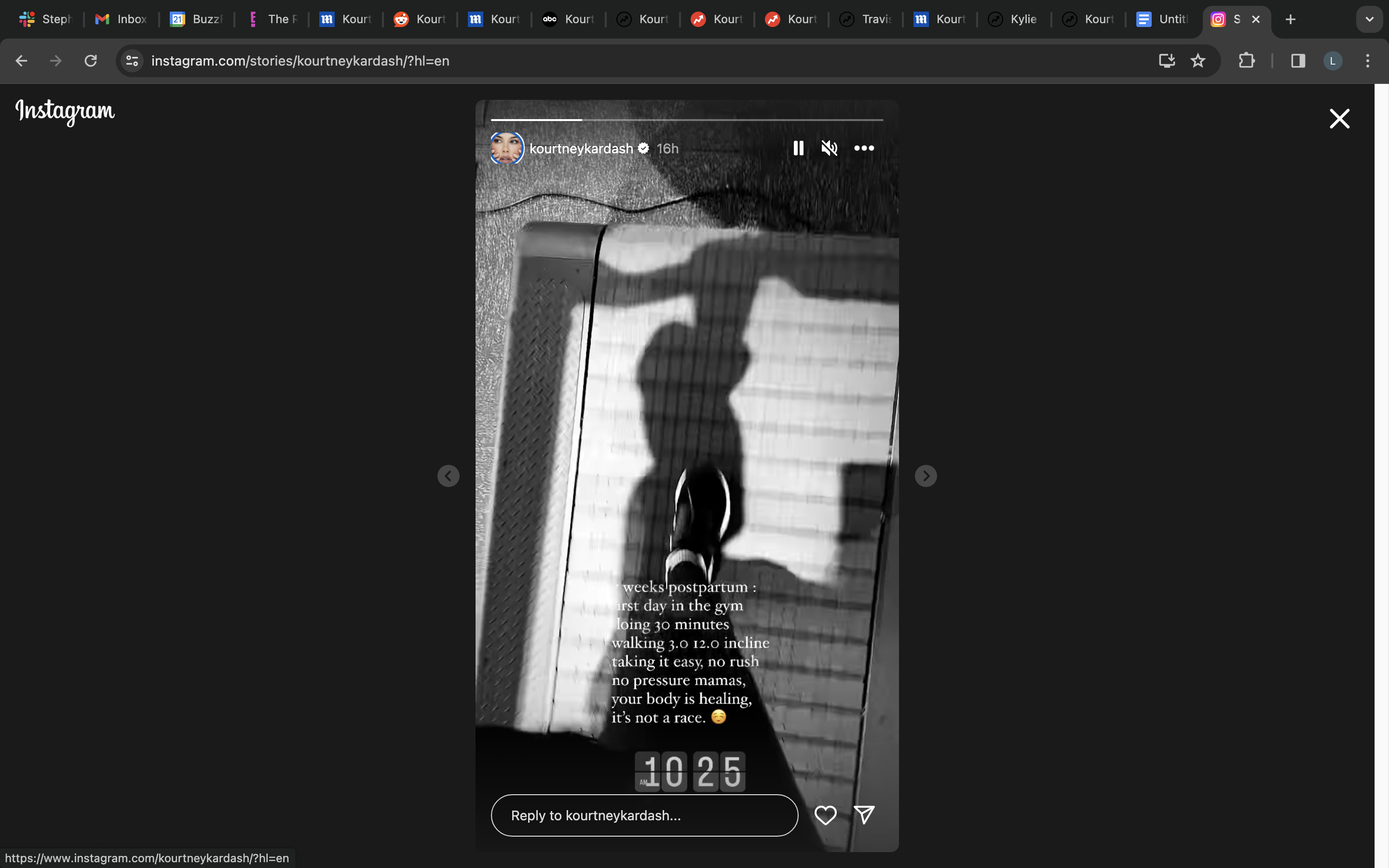Switch to the abc Kourt tab

pyautogui.click(x=569, y=19)
